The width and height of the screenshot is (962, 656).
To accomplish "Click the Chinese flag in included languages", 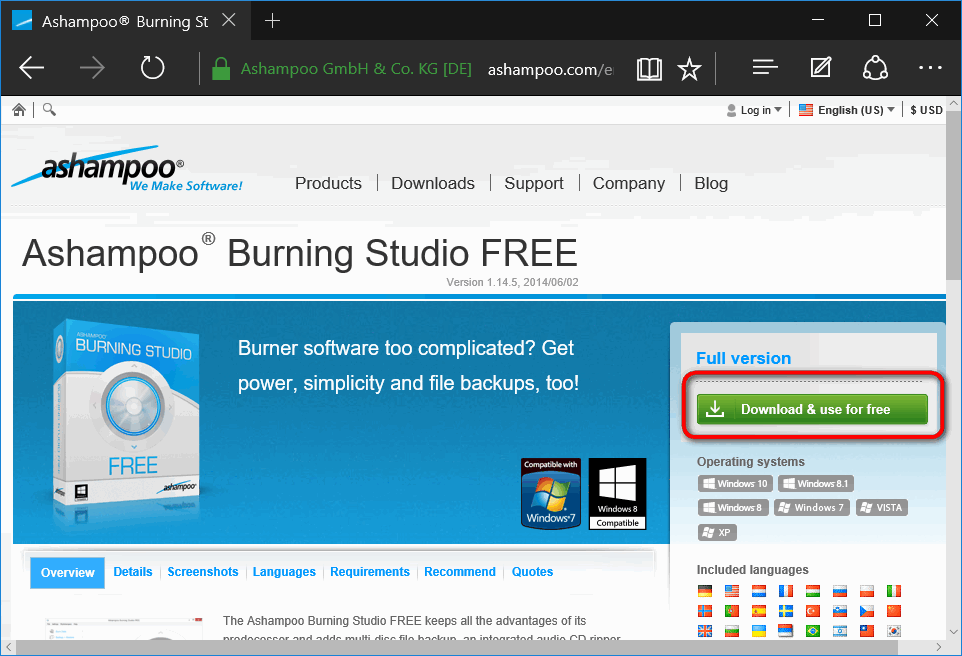I will click(894, 611).
